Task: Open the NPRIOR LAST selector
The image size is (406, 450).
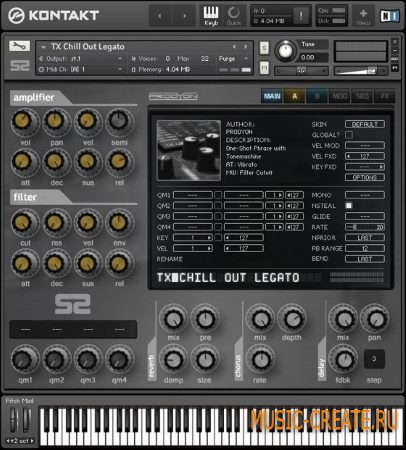Action: (x=365, y=238)
